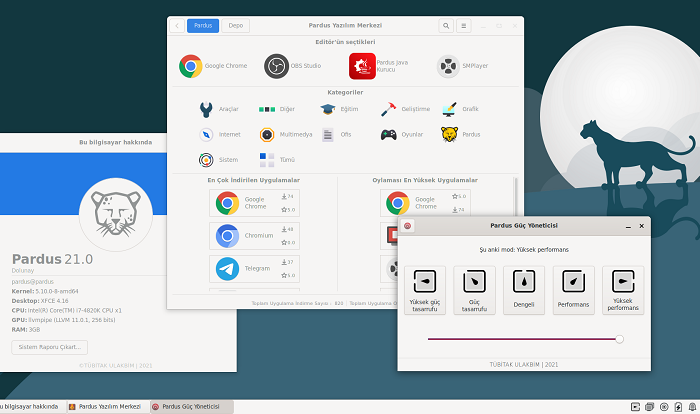The width and height of the screenshot is (700, 414).
Task: Open hamburger menu in Pardus Yazılım Merkezi
Action: [x=464, y=26]
